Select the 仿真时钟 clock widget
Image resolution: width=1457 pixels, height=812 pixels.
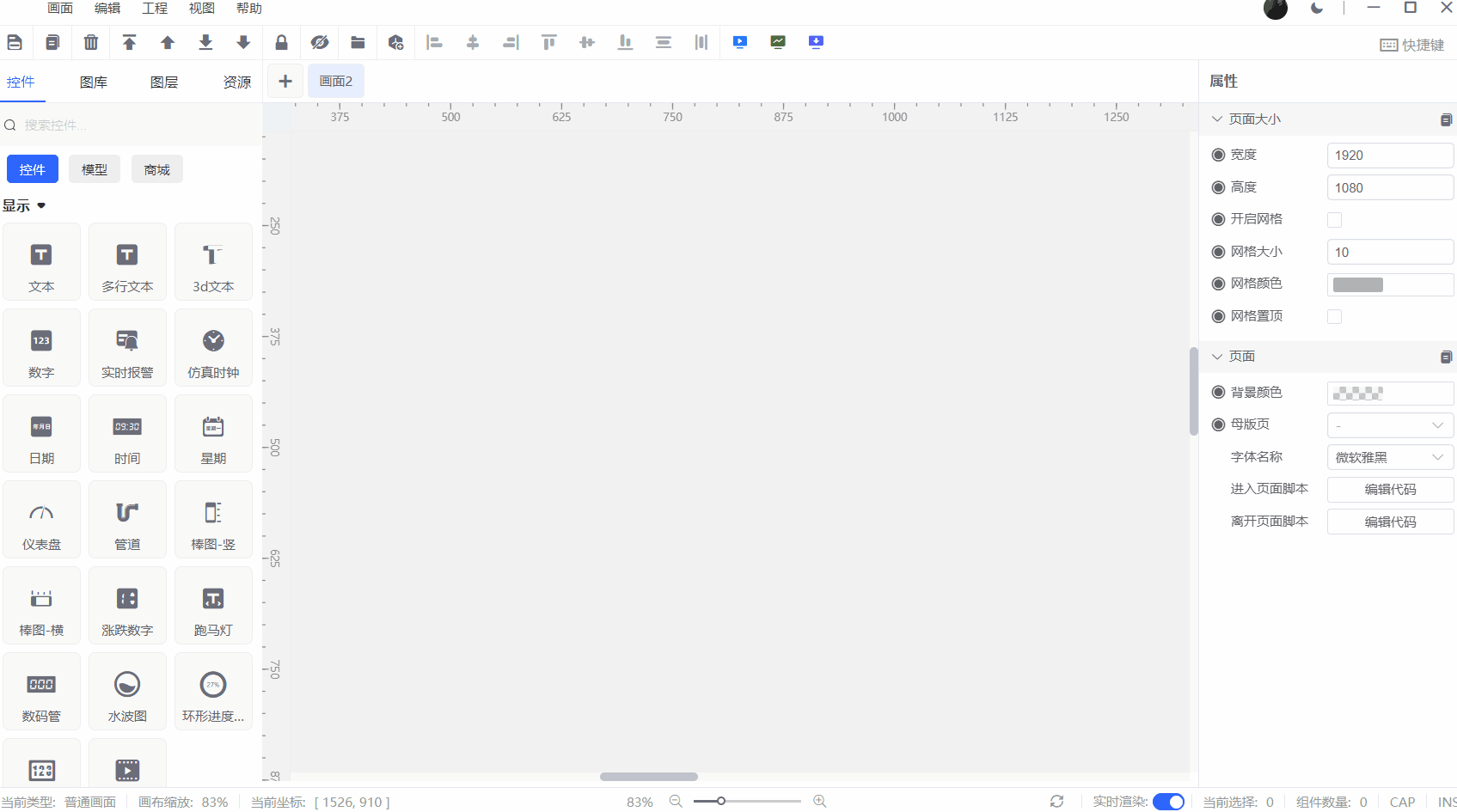[213, 348]
